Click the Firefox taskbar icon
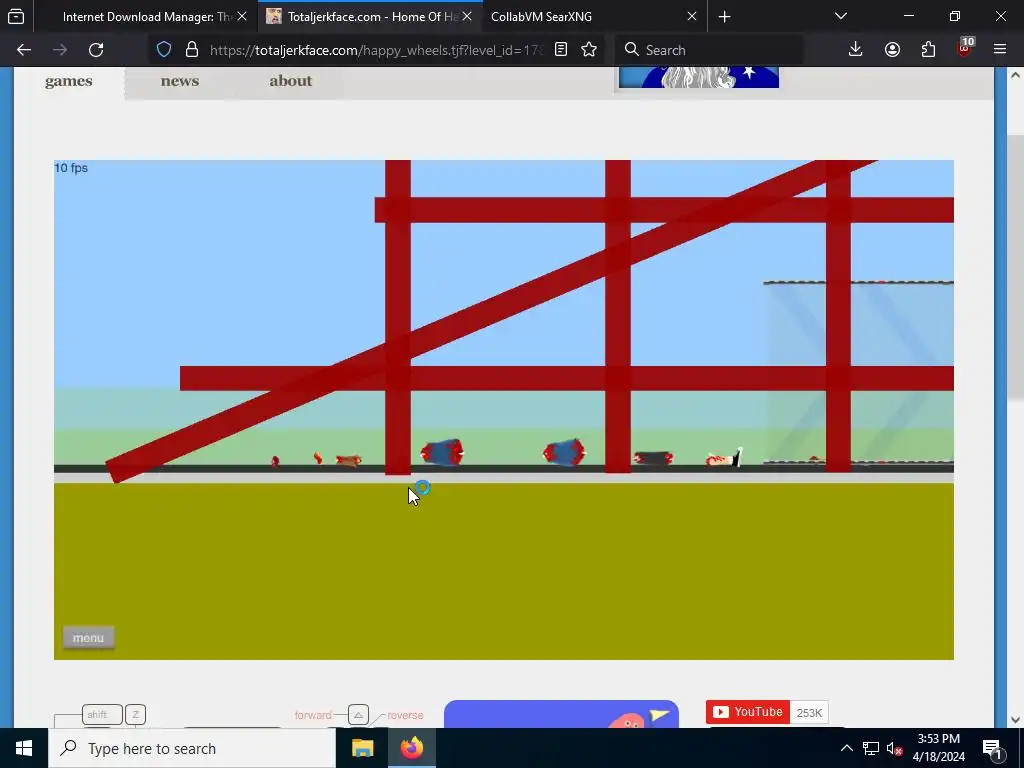1024x768 pixels. [411, 748]
